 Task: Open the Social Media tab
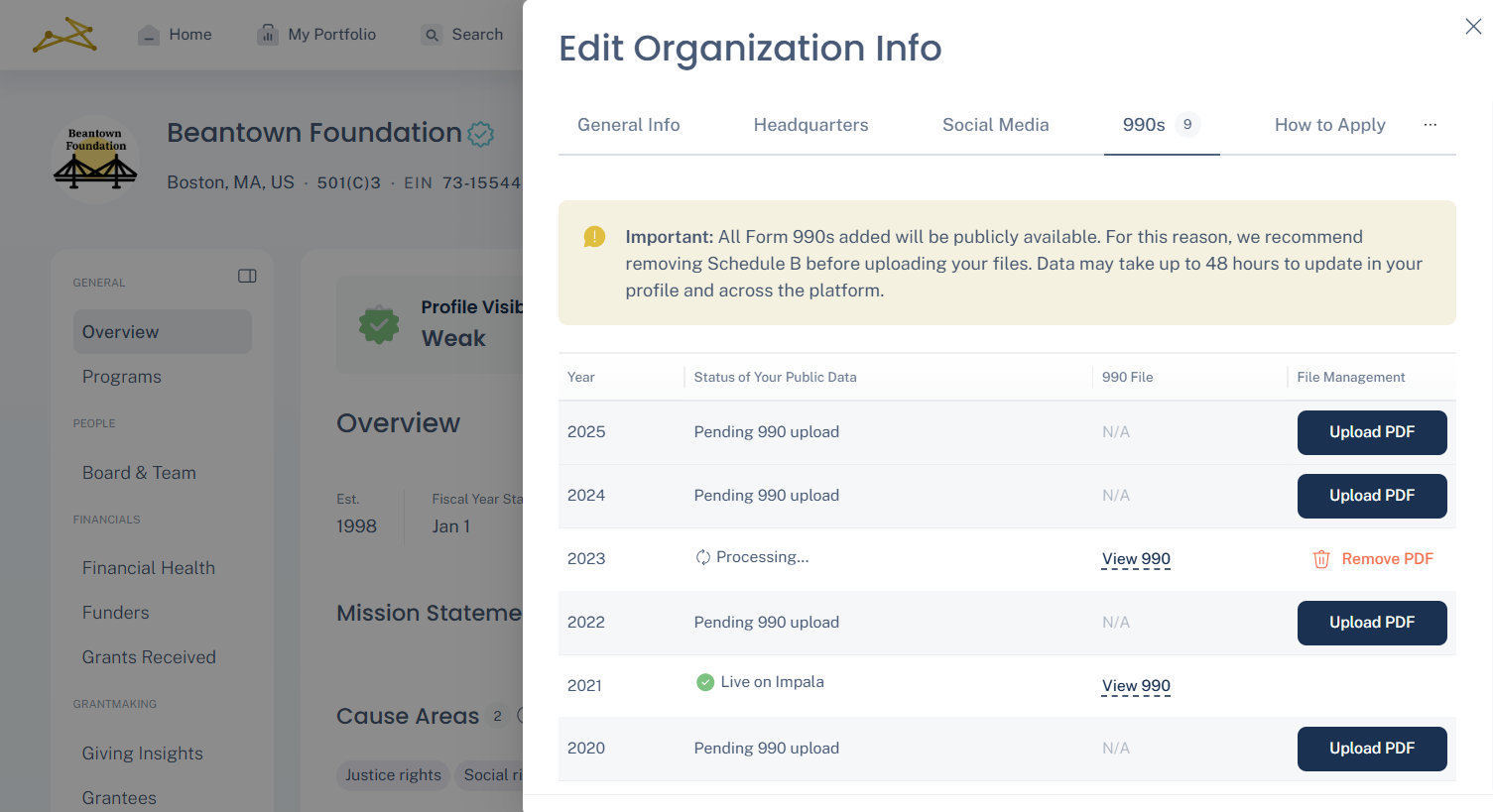(995, 125)
